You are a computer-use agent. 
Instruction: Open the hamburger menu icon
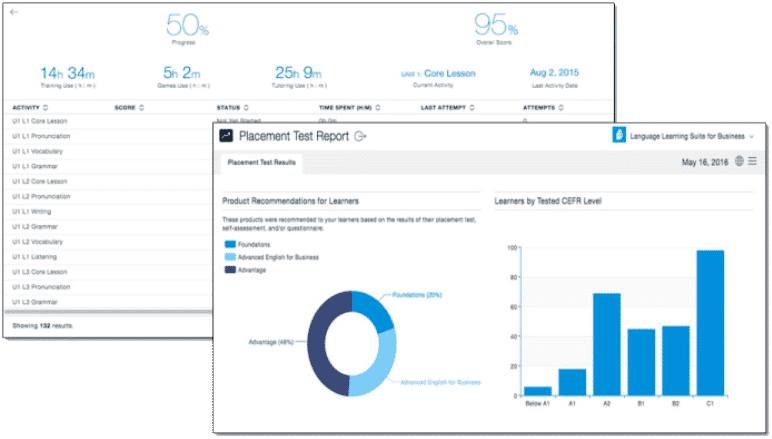pos(752,161)
